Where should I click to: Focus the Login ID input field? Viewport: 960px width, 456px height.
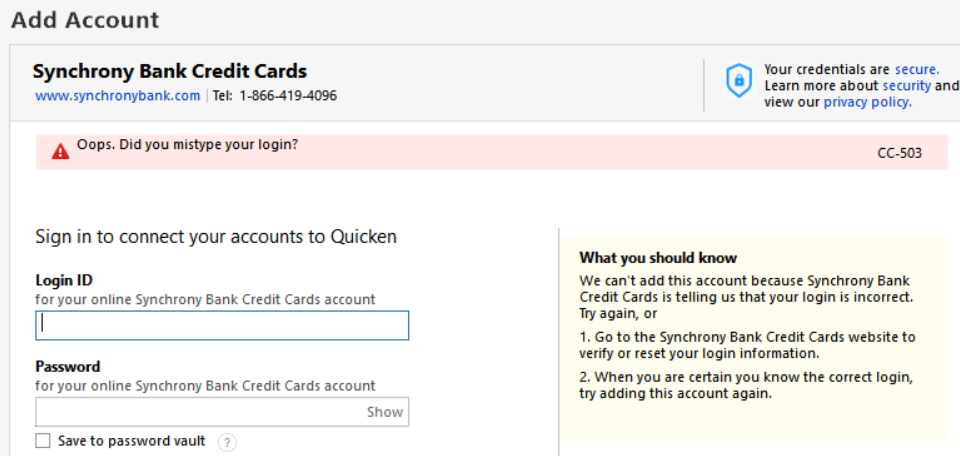point(222,325)
